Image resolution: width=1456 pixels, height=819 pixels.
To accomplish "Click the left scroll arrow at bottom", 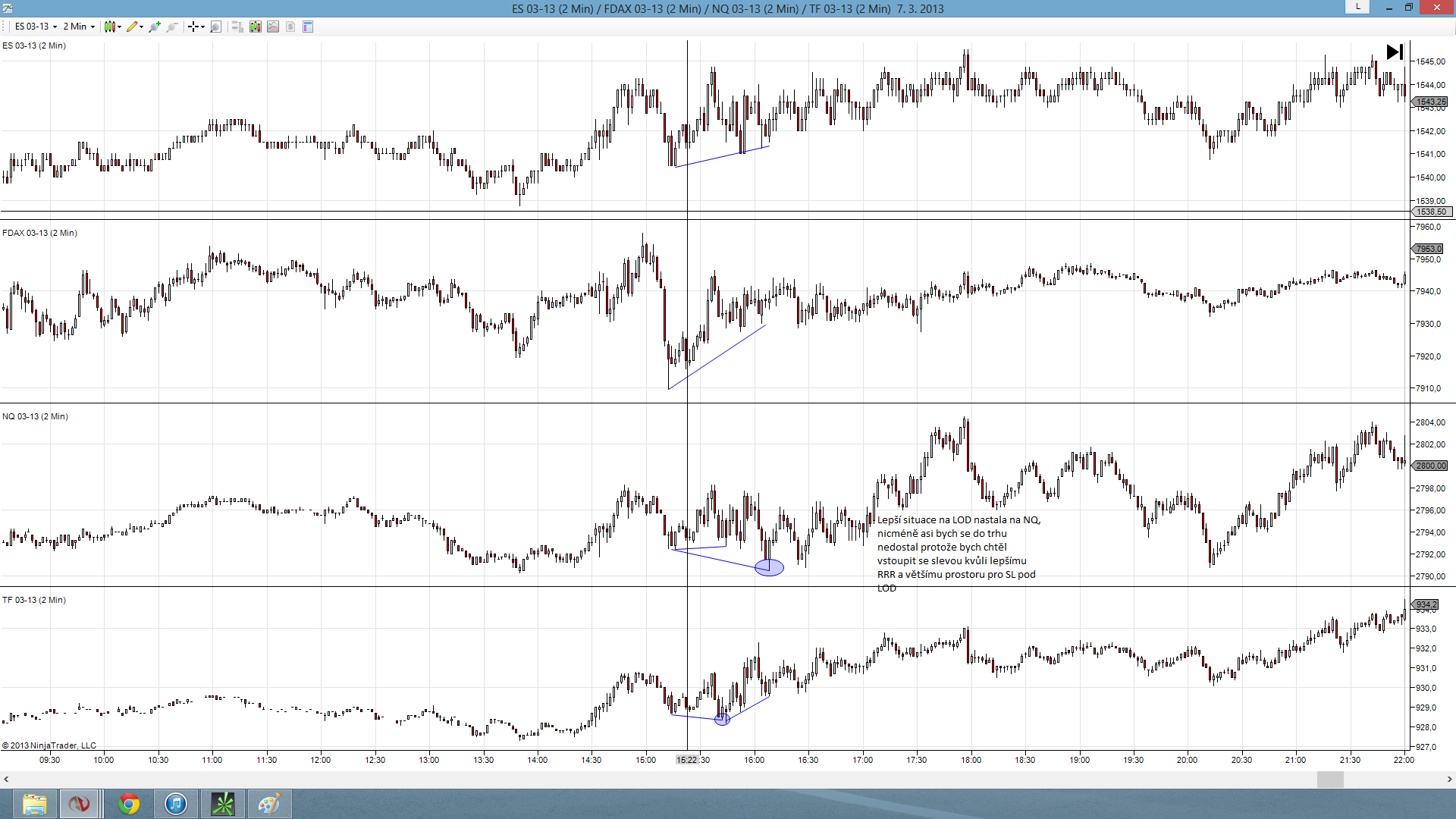I will 7,779.
